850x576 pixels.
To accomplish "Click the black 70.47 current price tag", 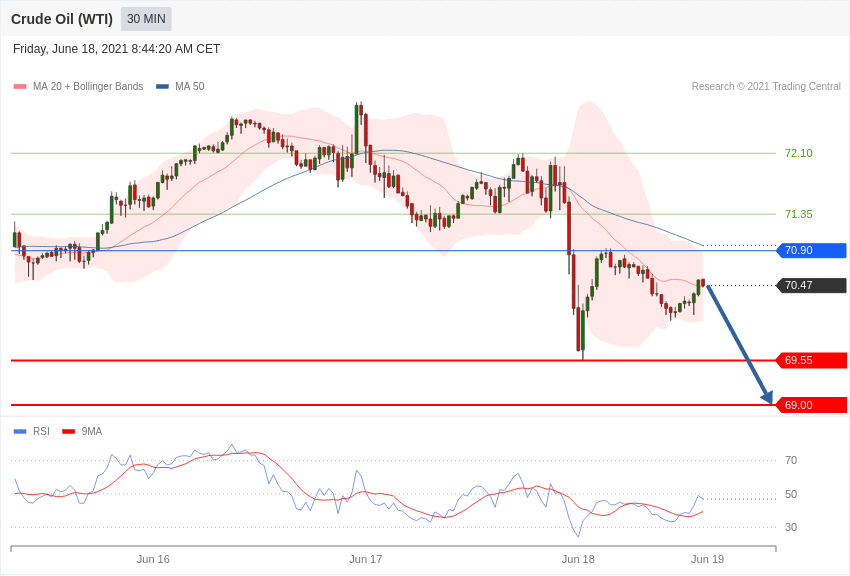I will coord(811,285).
